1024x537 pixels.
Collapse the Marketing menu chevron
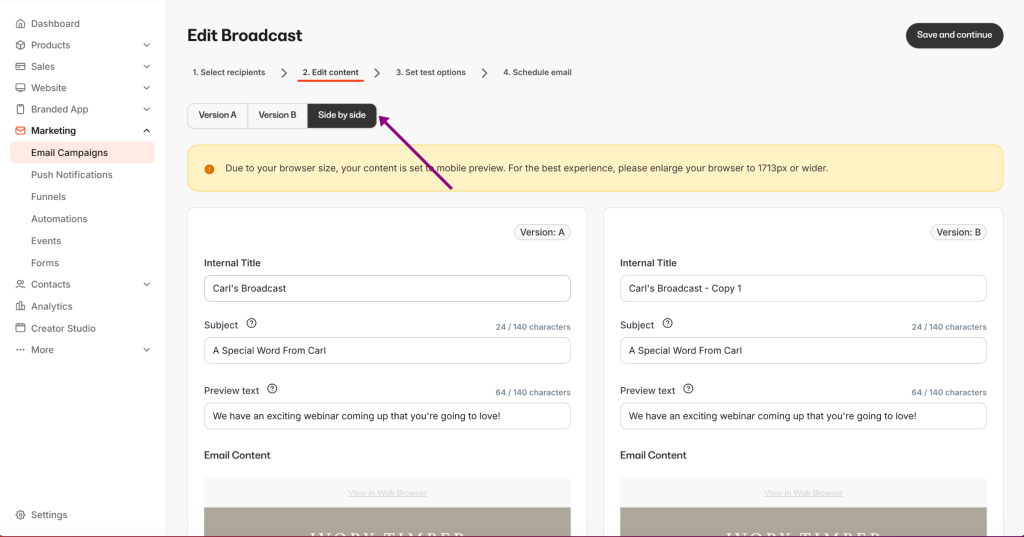pos(146,131)
